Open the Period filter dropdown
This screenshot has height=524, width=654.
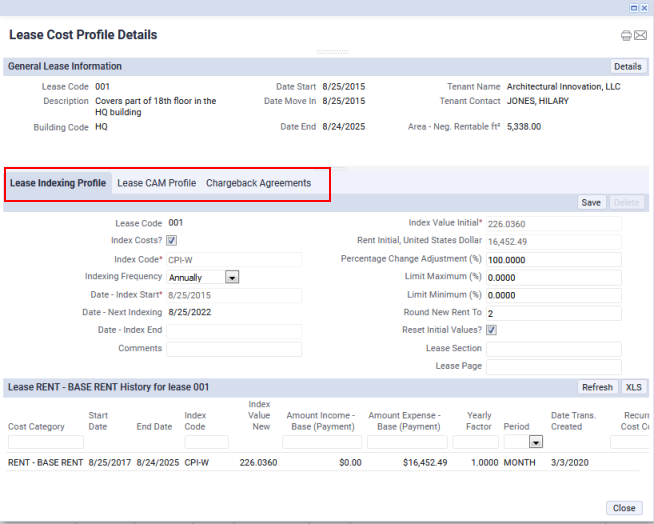pos(536,442)
